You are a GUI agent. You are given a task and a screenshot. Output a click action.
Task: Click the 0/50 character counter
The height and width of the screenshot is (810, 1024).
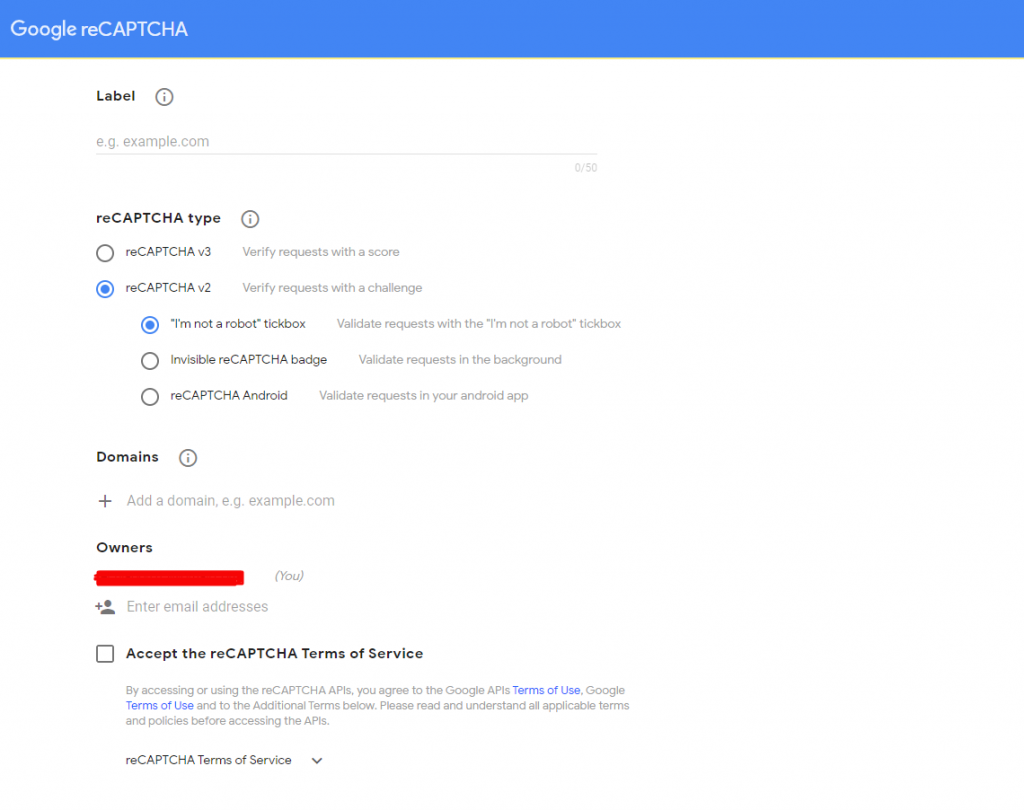[586, 168]
